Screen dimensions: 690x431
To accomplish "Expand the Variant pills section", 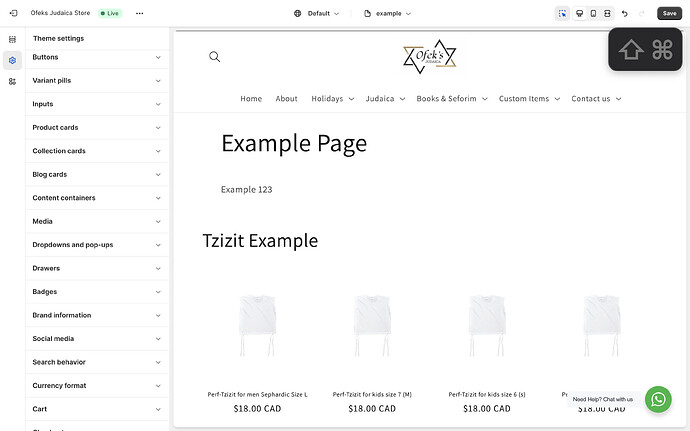I will (x=97, y=81).
